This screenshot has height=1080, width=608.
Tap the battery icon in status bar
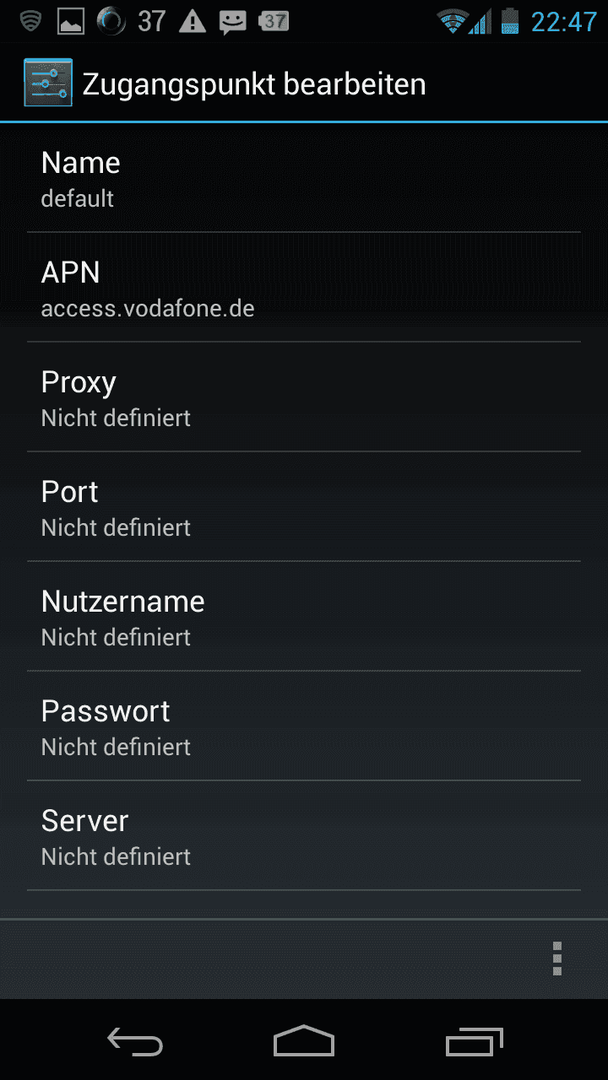[510, 21]
